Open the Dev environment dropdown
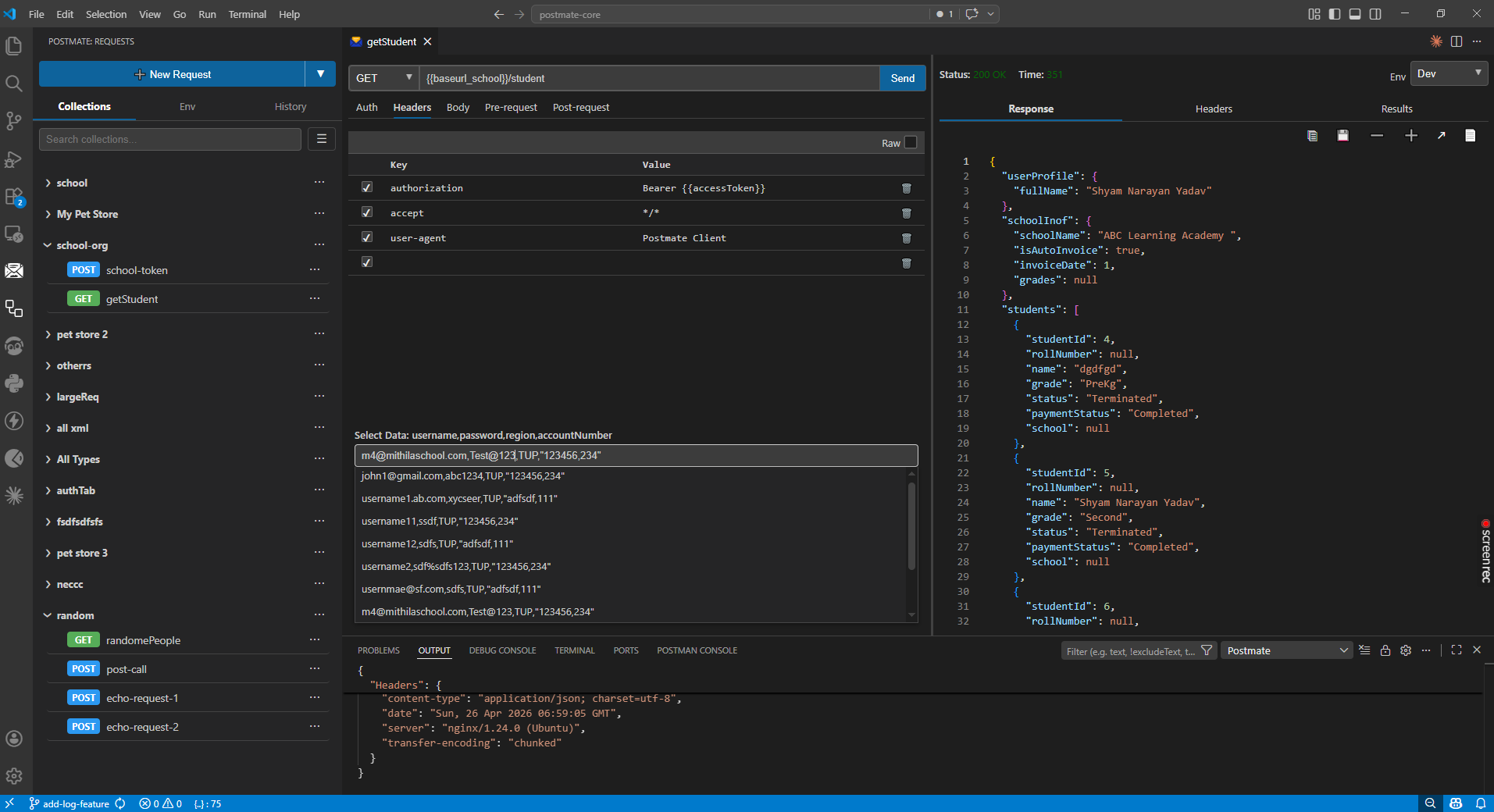This screenshot has height=812, width=1494. point(1449,73)
